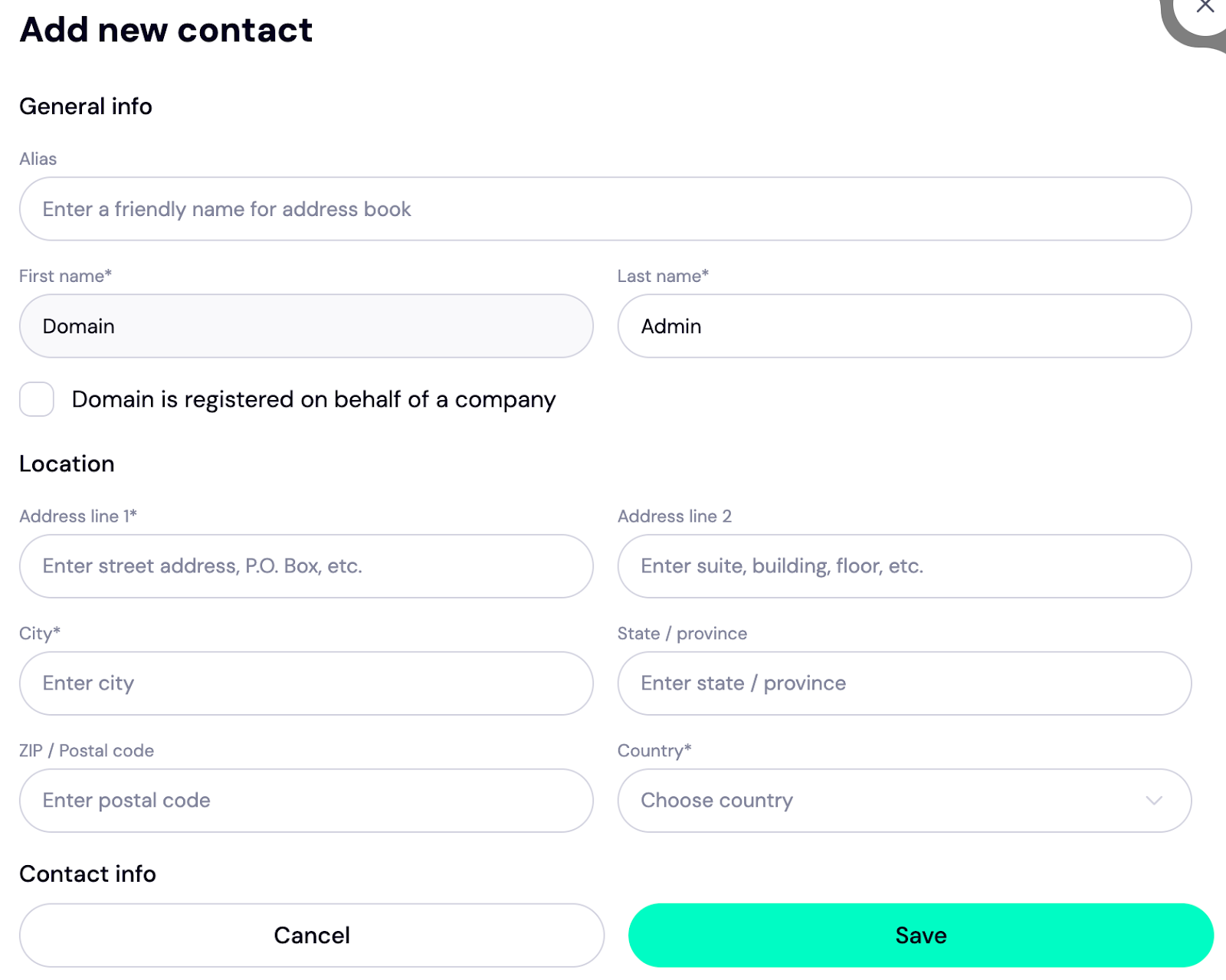Tick the company registration checkbox
This screenshot has width=1226, height=980.
(x=37, y=399)
